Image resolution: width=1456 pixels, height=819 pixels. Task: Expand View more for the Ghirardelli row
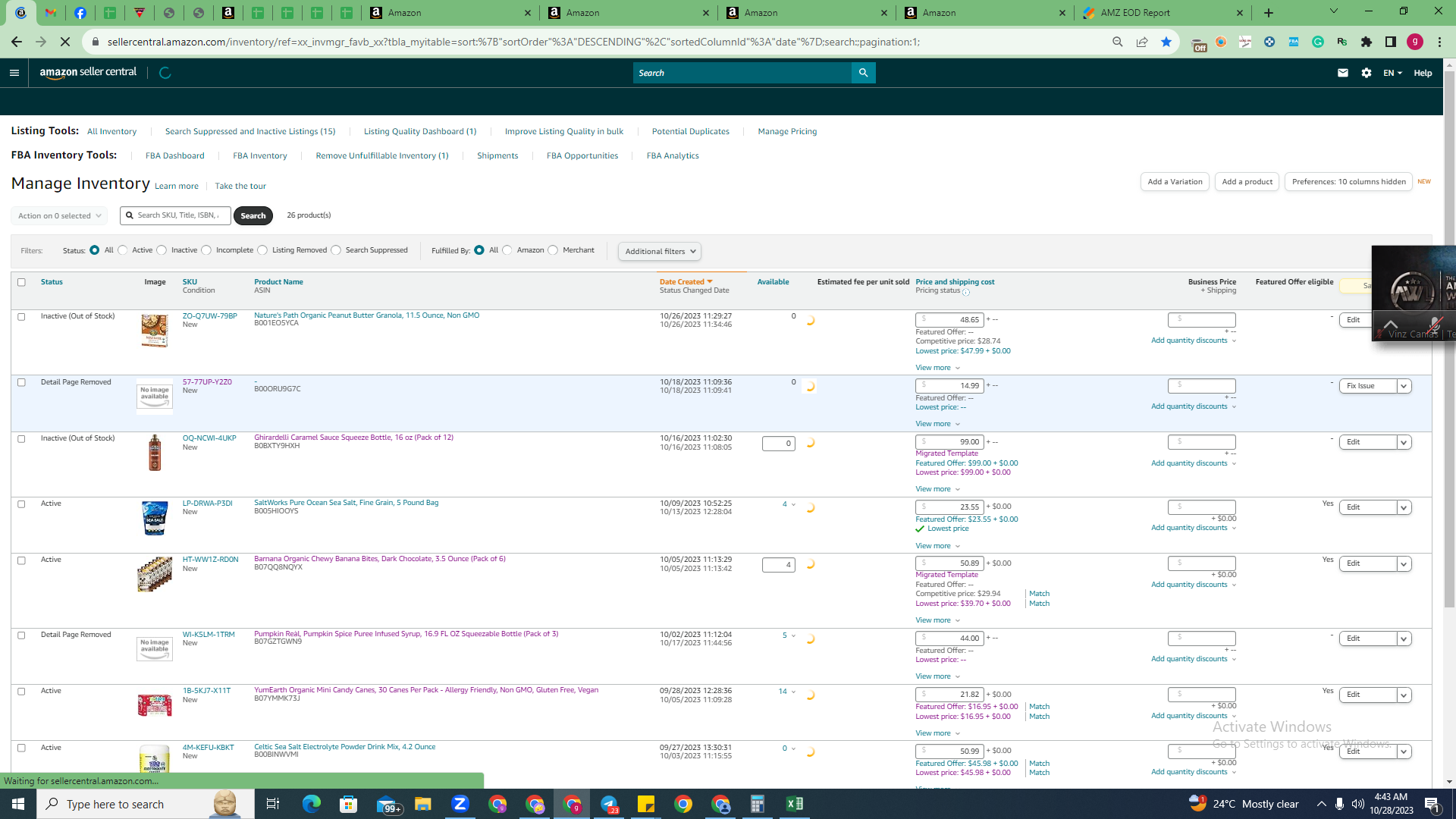(x=937, y=489)
